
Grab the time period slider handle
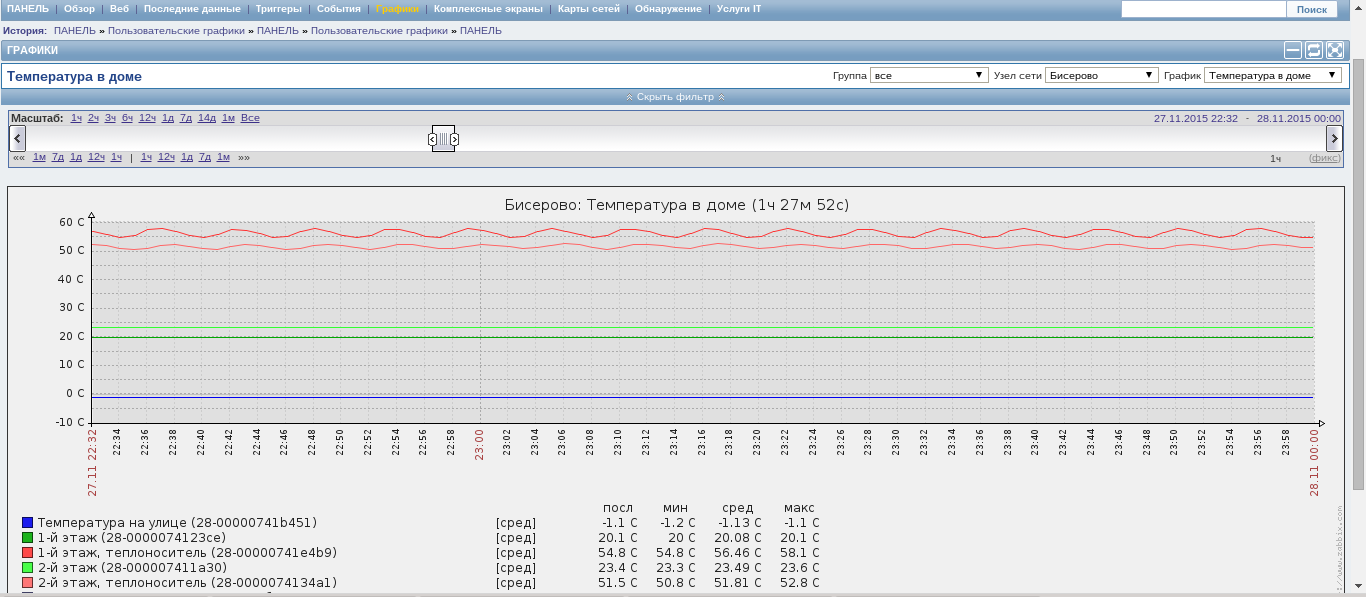(x=444, y=139)
